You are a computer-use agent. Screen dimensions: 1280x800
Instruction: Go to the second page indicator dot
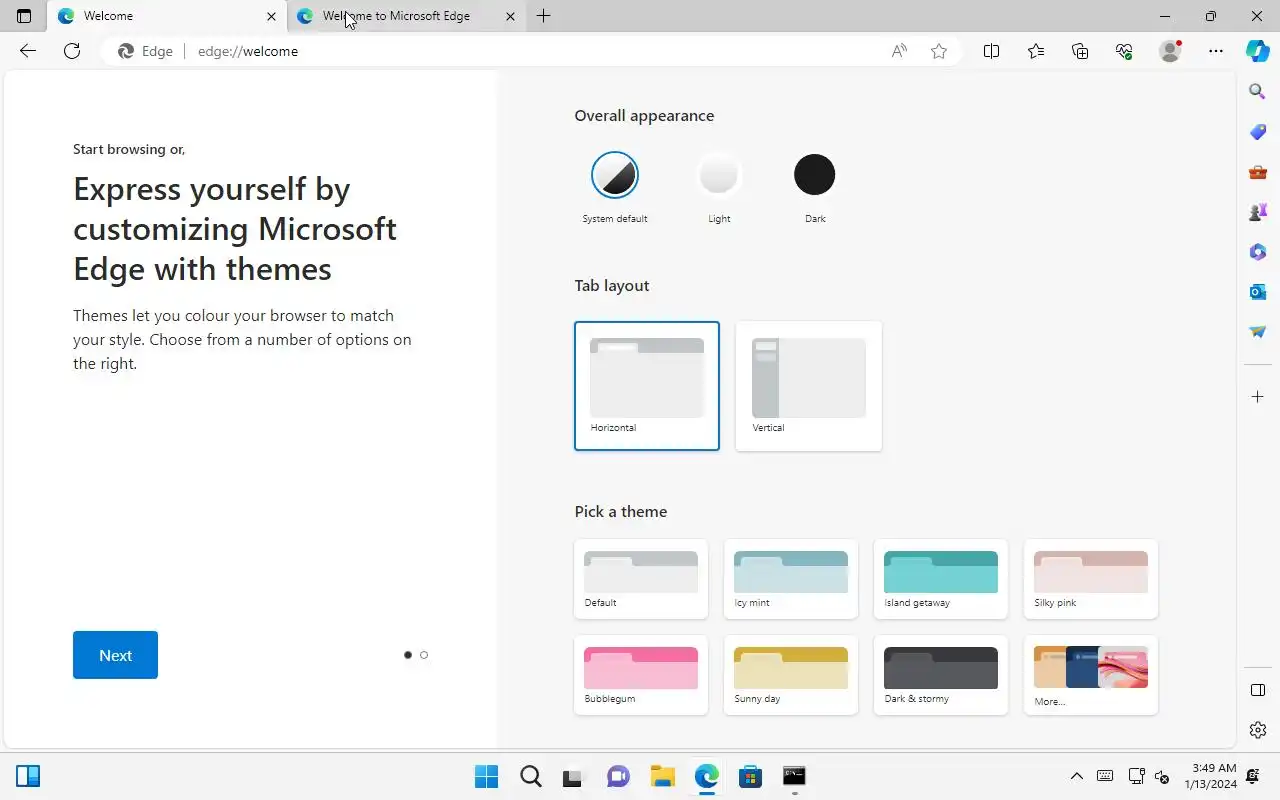tap(424, 655)
